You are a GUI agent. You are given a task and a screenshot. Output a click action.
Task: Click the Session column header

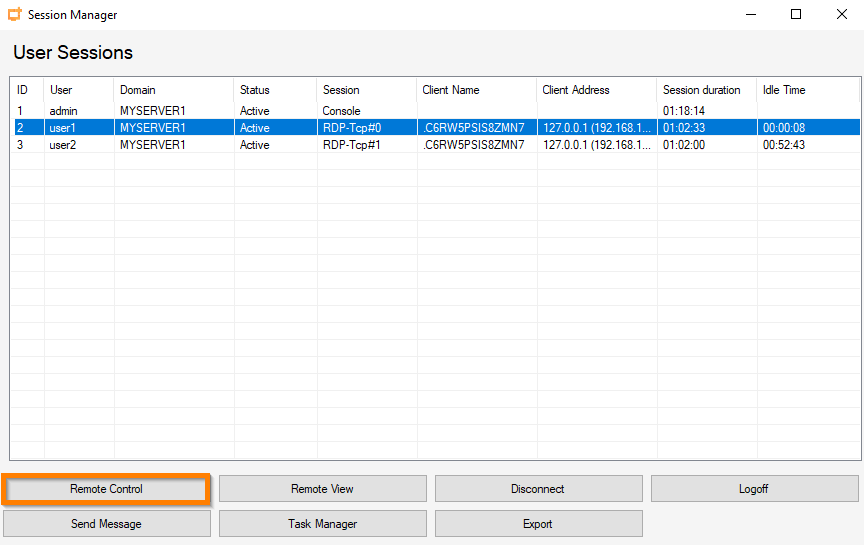click(366, 90)
